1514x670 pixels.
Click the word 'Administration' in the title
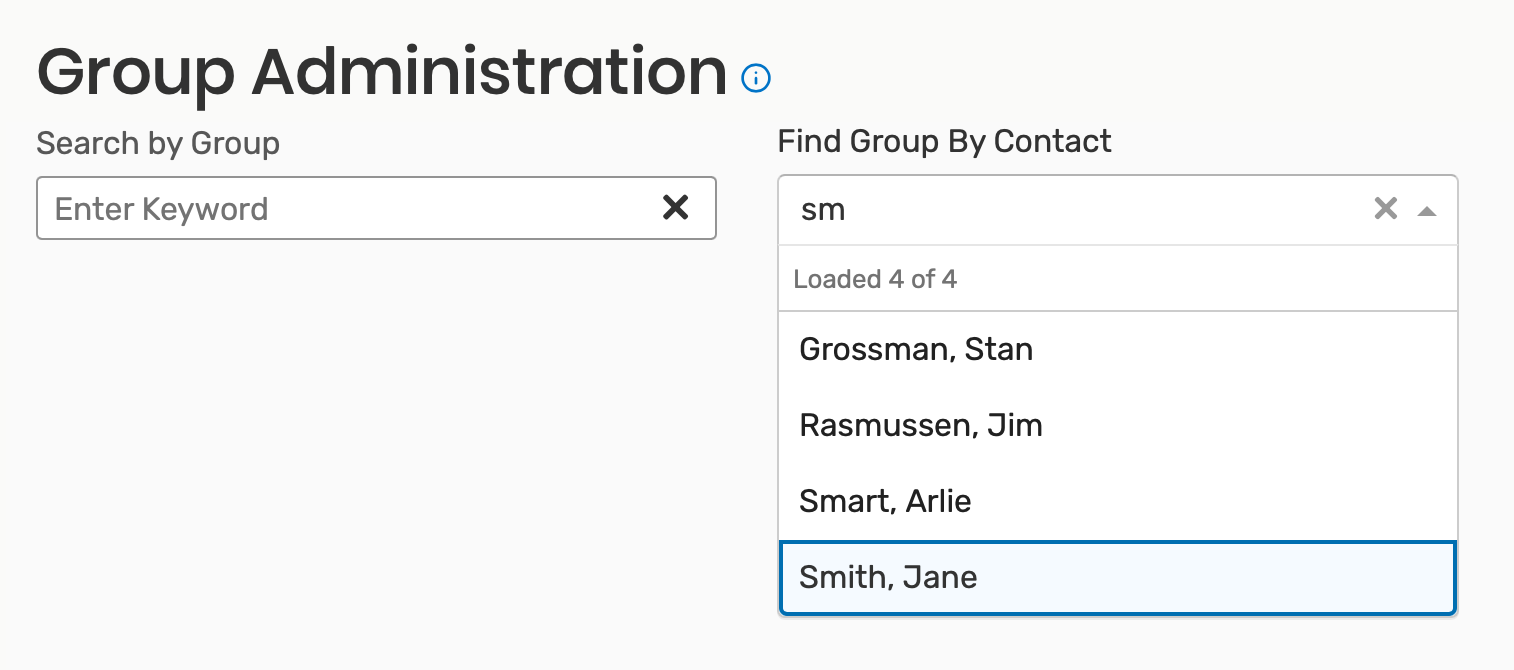pos(489,73)
